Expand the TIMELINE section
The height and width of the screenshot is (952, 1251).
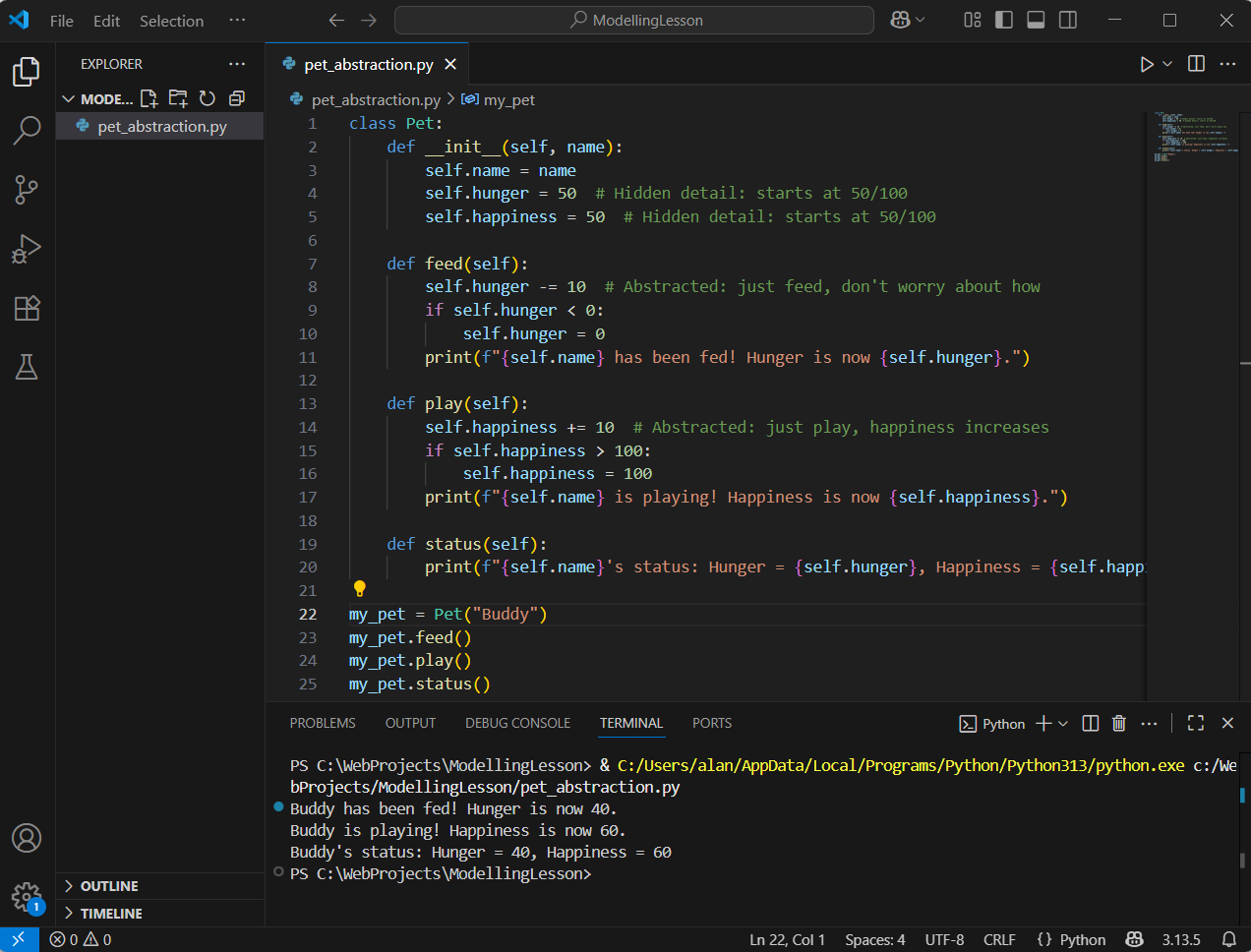(x=110, y=914)
